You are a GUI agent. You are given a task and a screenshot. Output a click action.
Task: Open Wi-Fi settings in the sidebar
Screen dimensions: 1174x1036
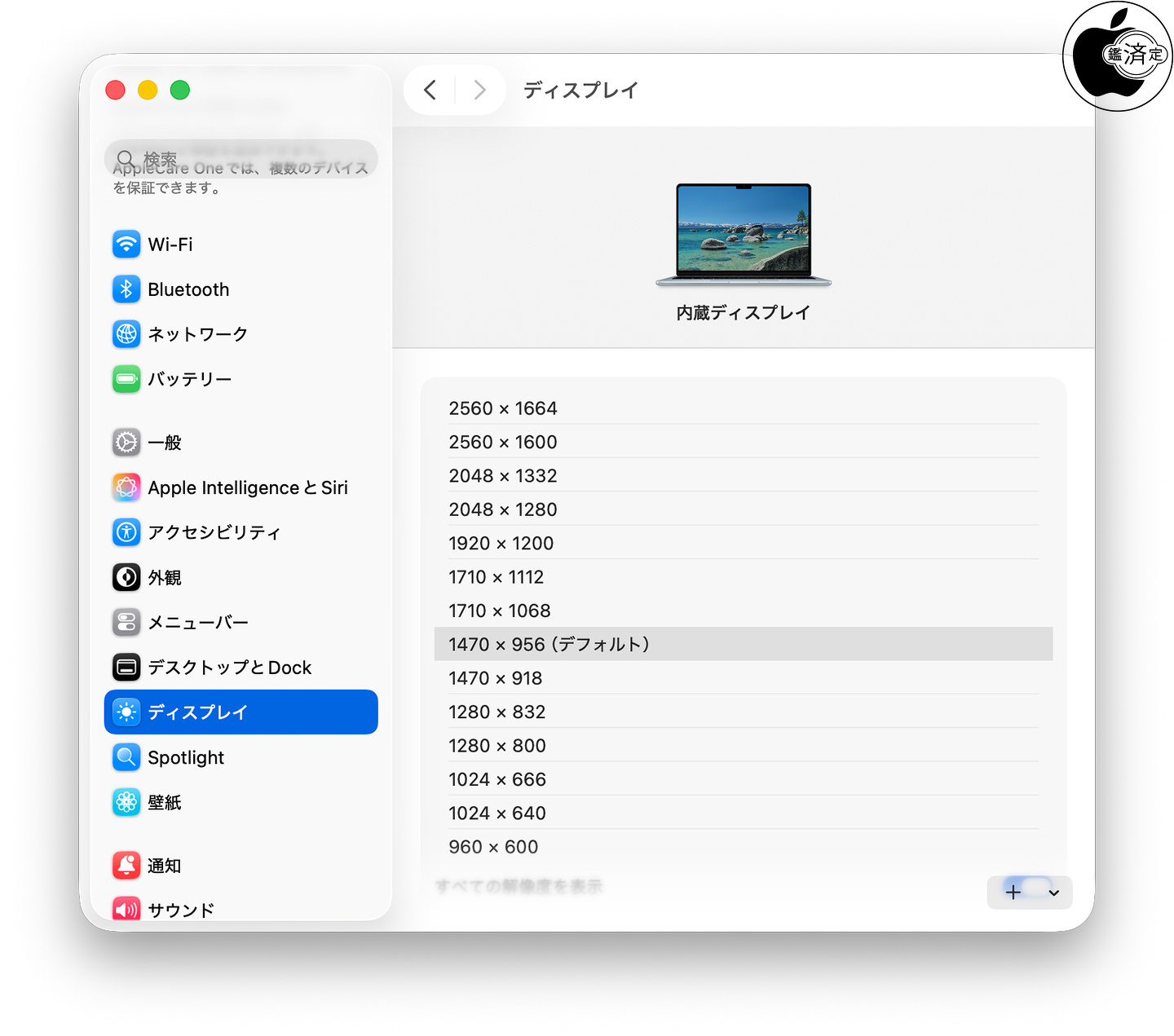click(170, 245)
